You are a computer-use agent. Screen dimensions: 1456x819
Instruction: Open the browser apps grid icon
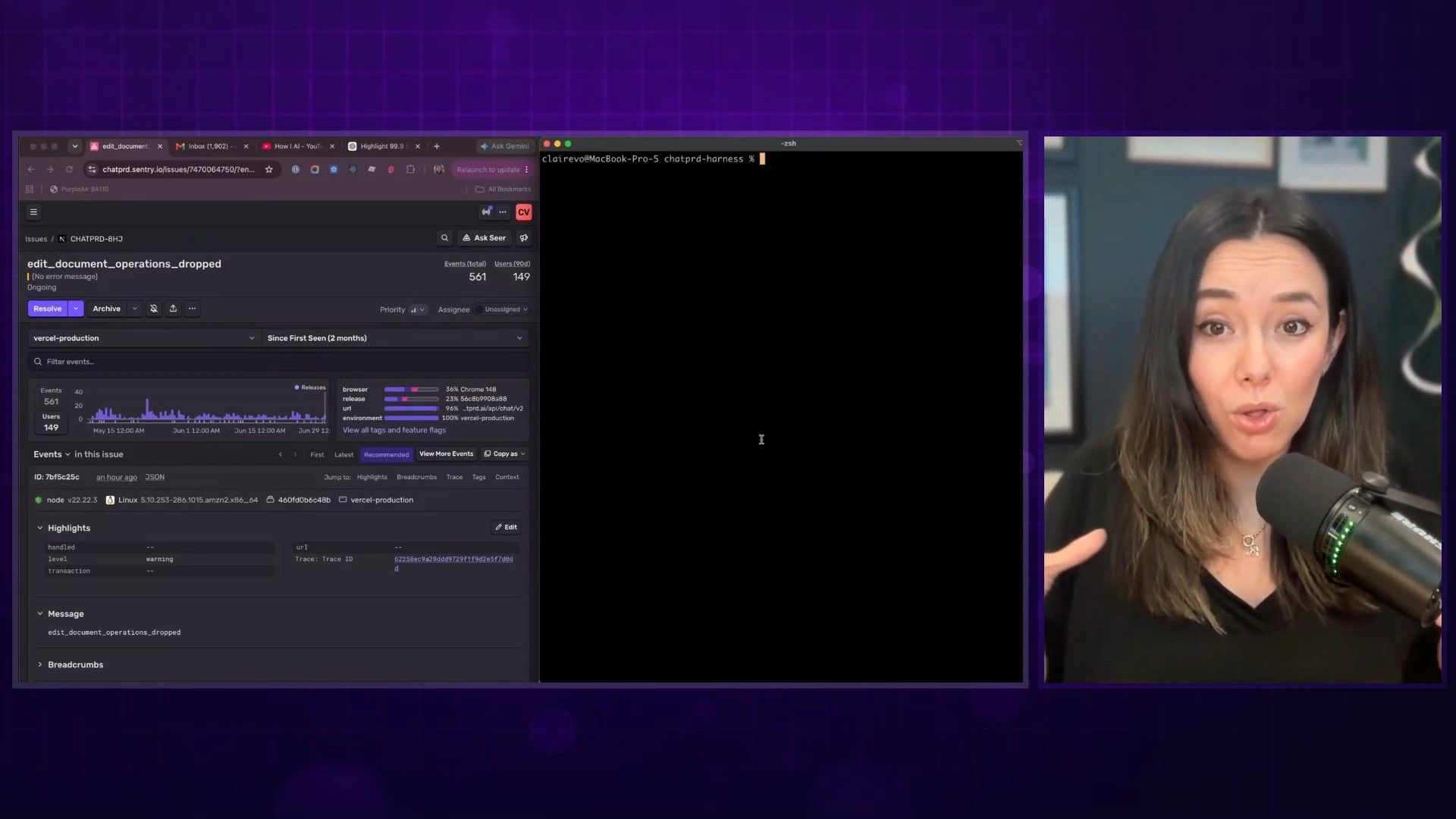click(x=30, y=190)
